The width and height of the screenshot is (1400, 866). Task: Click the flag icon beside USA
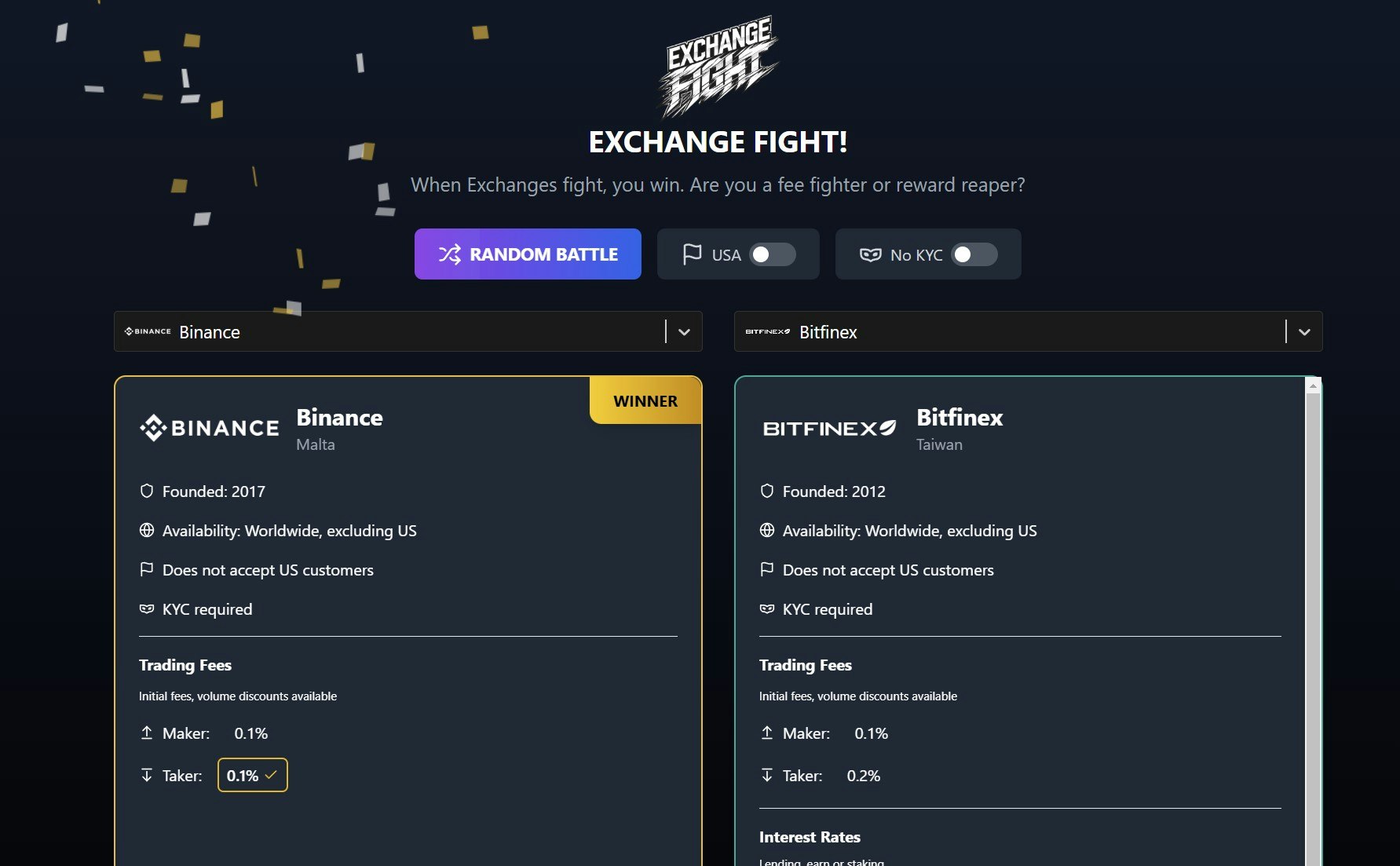coord(692,254)
